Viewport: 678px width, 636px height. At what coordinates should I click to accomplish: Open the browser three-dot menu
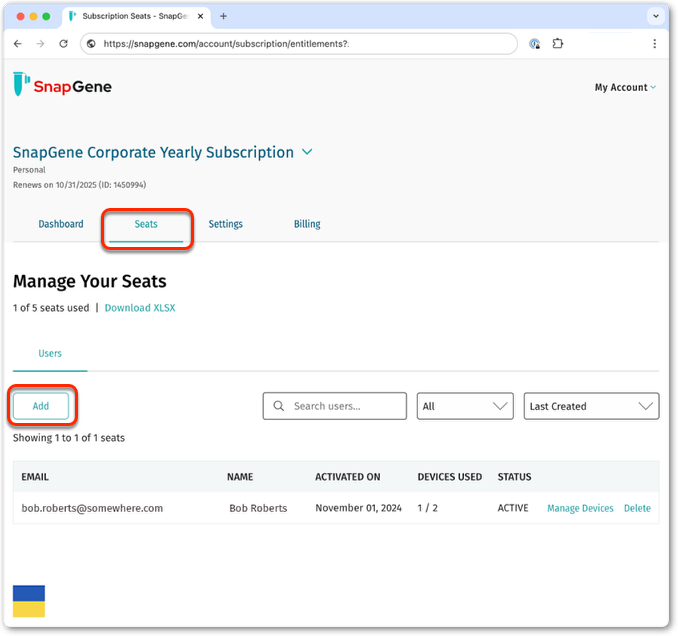[654, 44]
